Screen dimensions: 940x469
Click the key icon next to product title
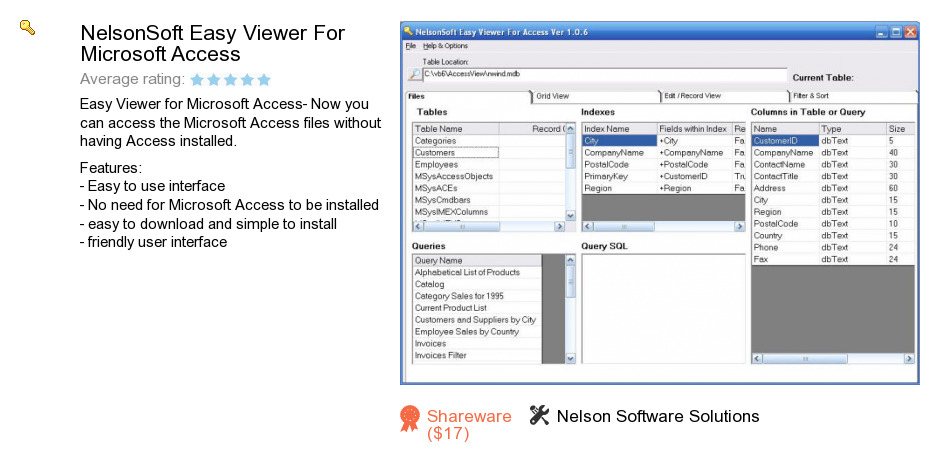[28, 27]
